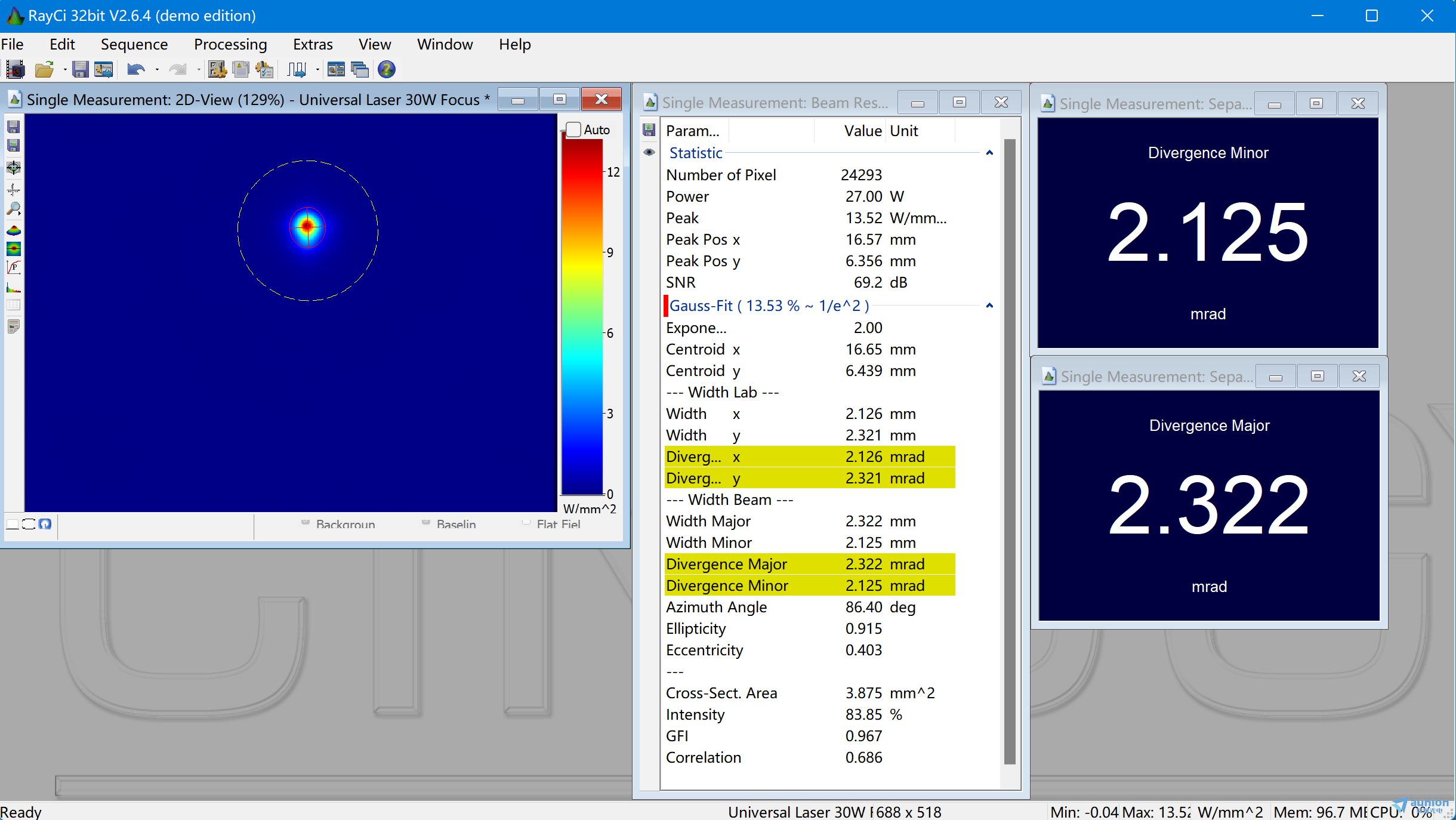Toggle the Flat Field correction checkbox
This screenshot has height=820, width=1456.
(526, 523)
